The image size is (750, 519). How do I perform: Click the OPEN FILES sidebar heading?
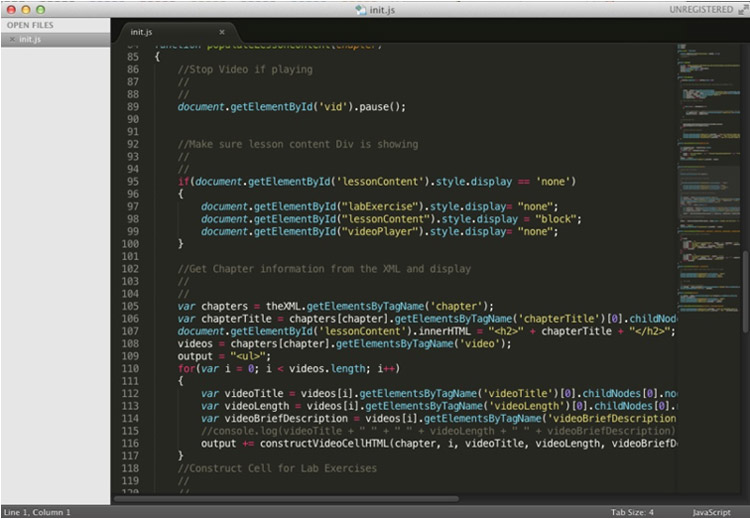(30, 25)
